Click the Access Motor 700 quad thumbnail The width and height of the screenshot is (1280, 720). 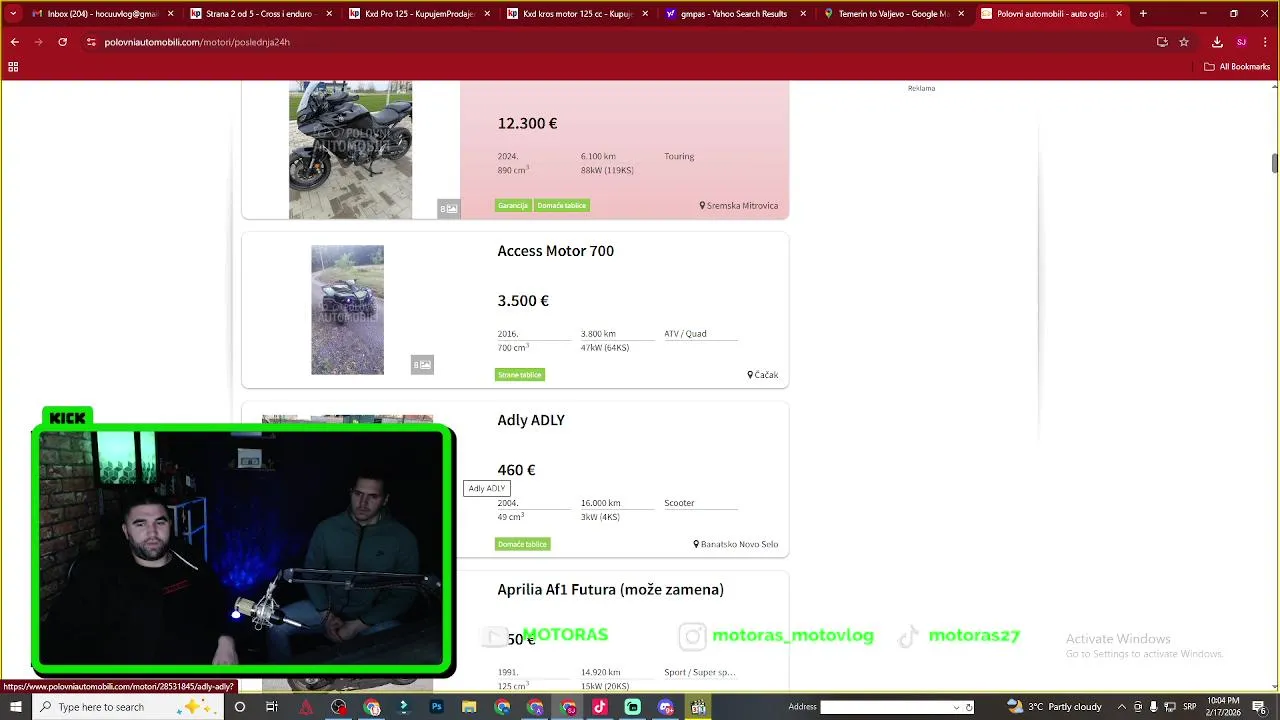[x=347, y=310]
